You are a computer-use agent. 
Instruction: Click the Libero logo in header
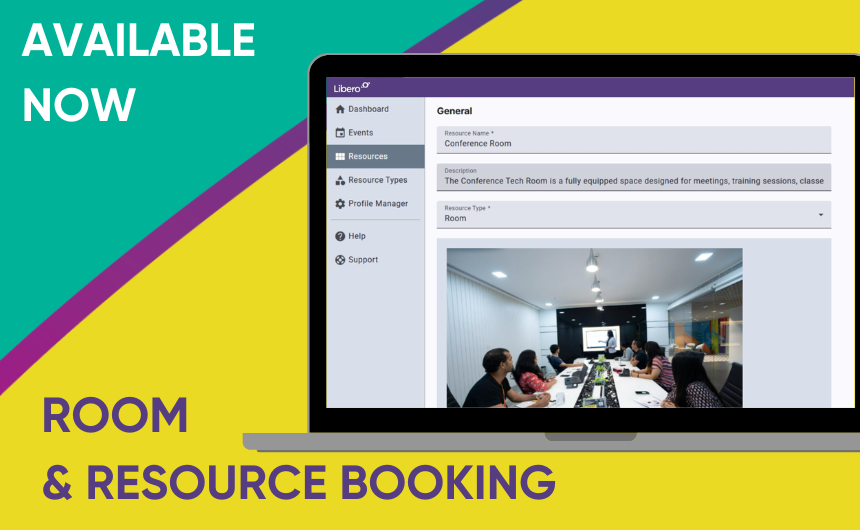[352, 88]
